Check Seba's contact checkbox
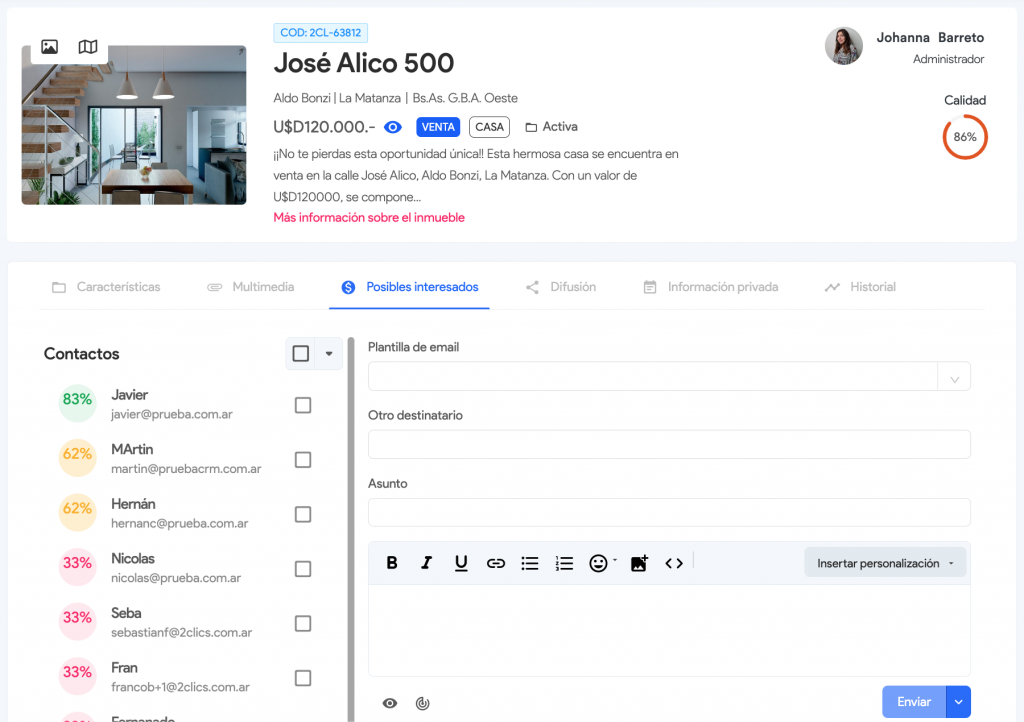1024x722 pixels. click(302, 623)
